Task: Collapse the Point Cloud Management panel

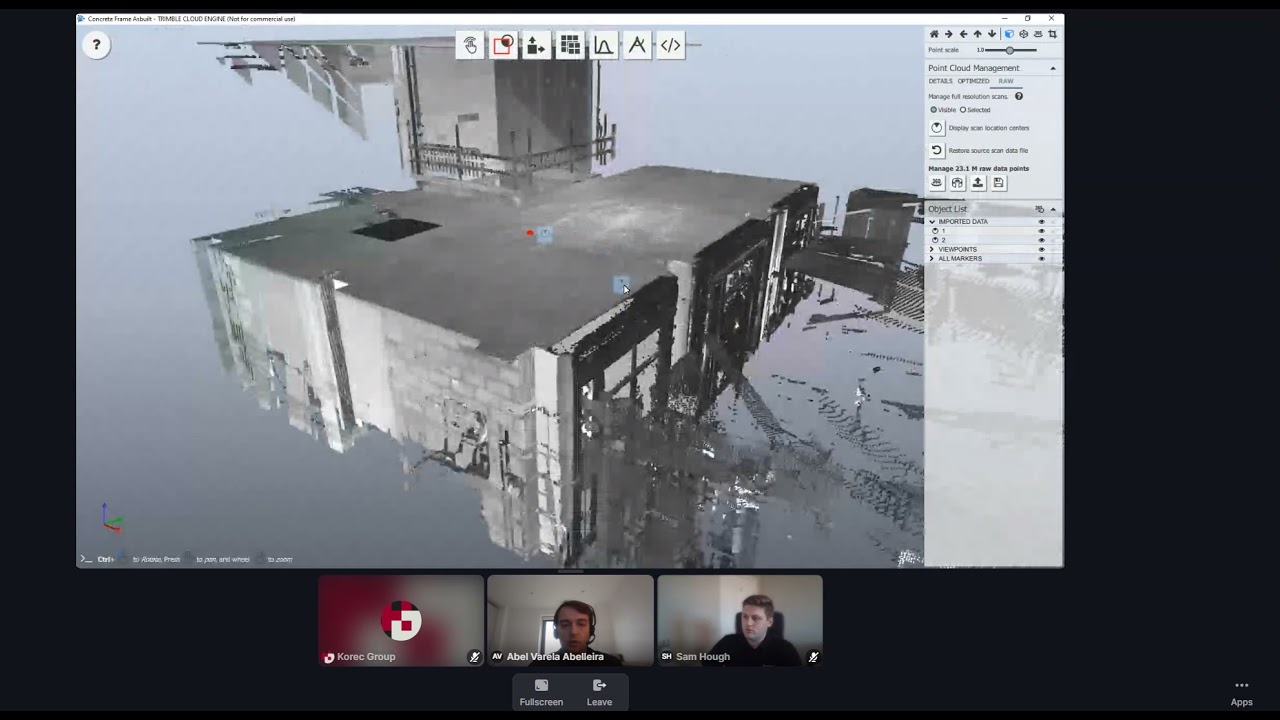Action: 1053,68
